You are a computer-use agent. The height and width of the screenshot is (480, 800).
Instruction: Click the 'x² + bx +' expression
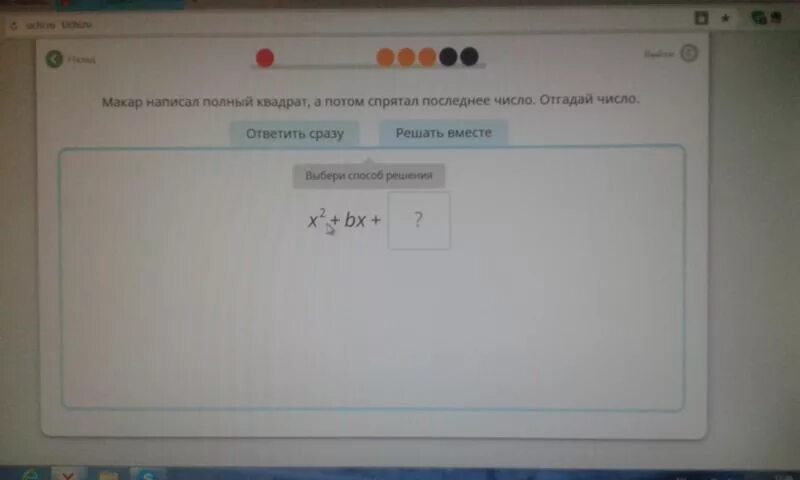[x=344, y=220]
